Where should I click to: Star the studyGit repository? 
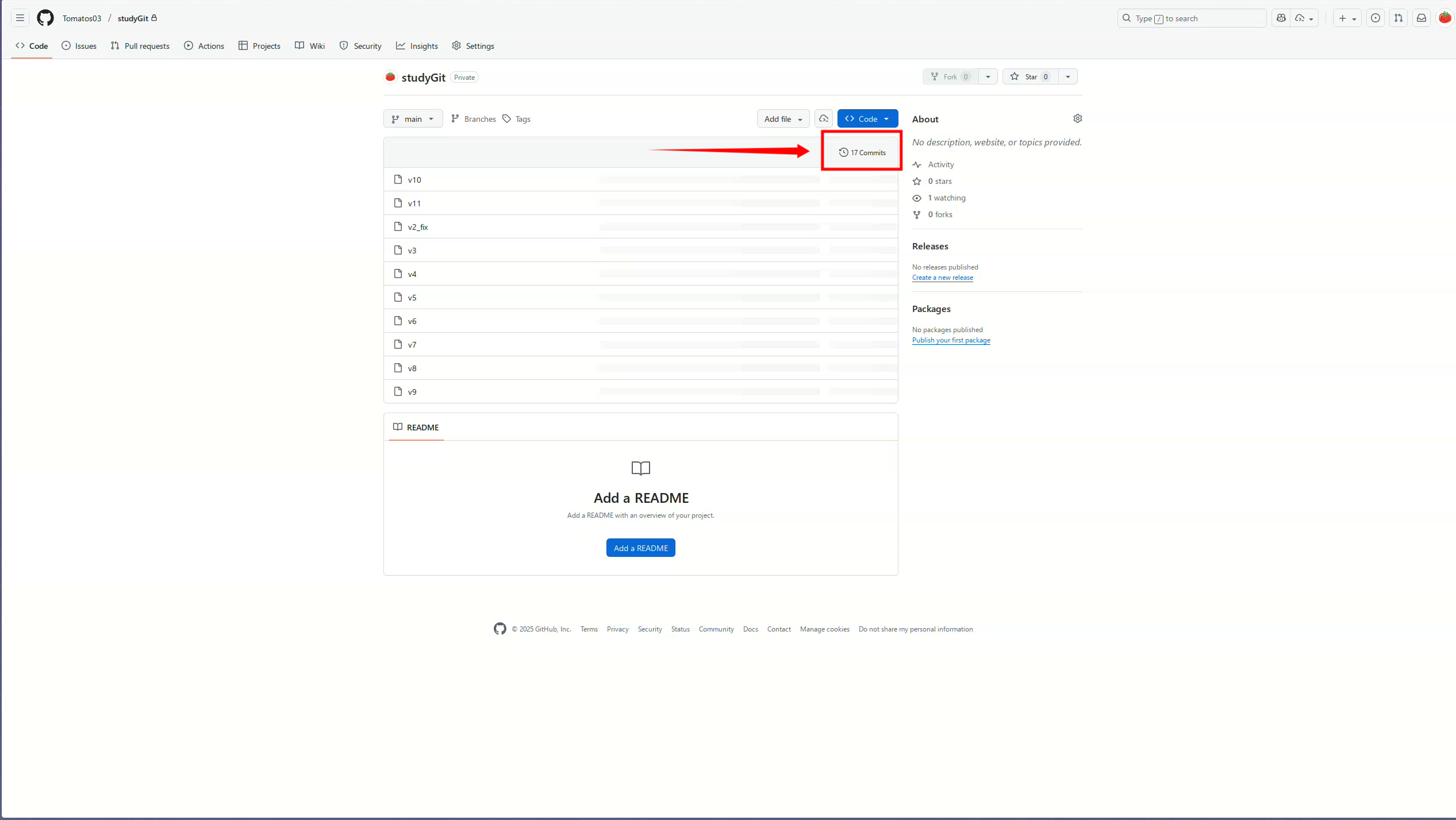click(1030, 77)
